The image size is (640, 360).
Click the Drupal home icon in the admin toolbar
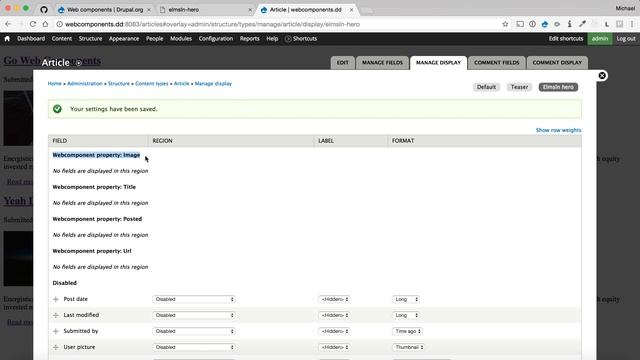click(7, 39)
